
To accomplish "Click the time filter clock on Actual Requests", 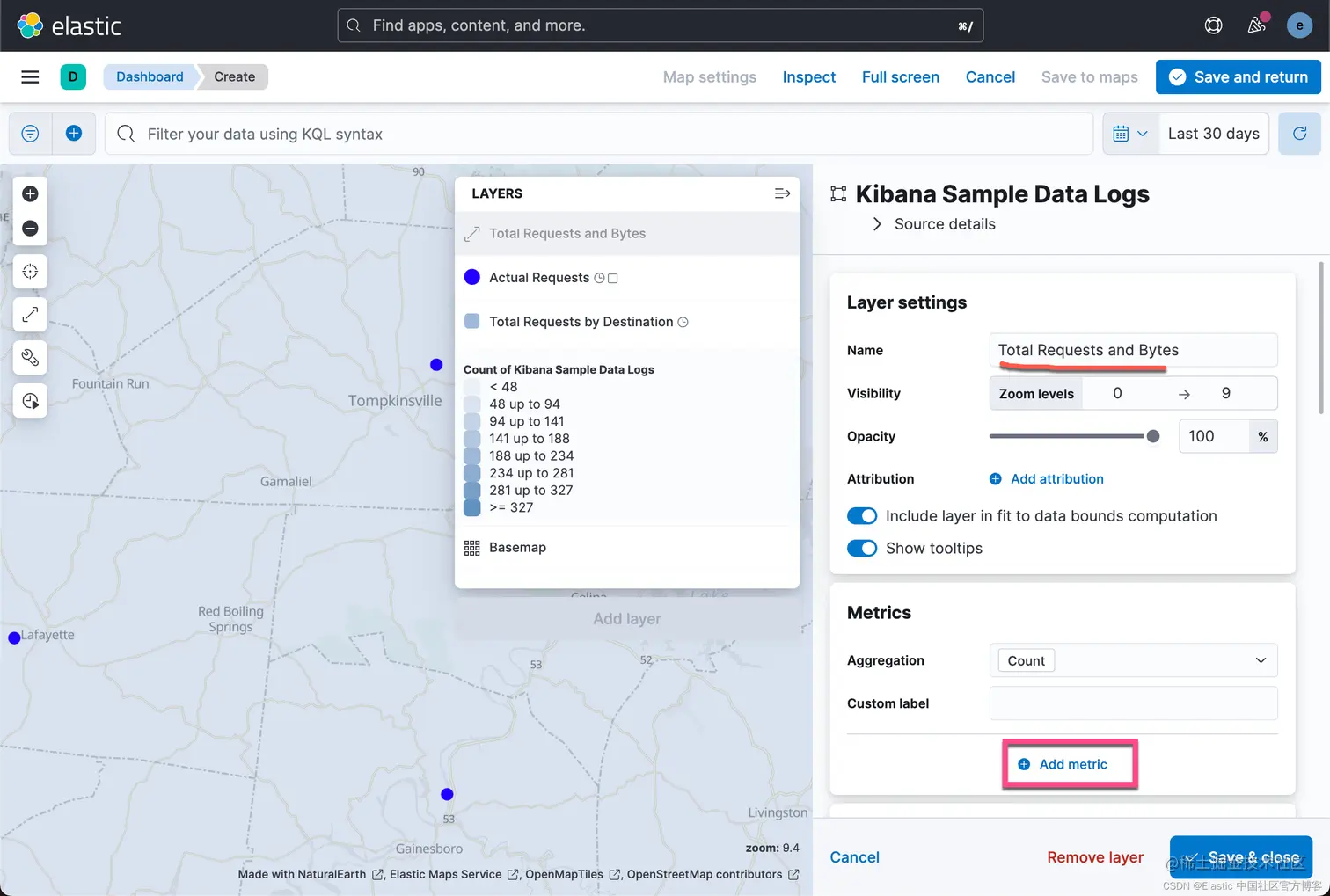I will pyautogui.click(x=599, y=279).
